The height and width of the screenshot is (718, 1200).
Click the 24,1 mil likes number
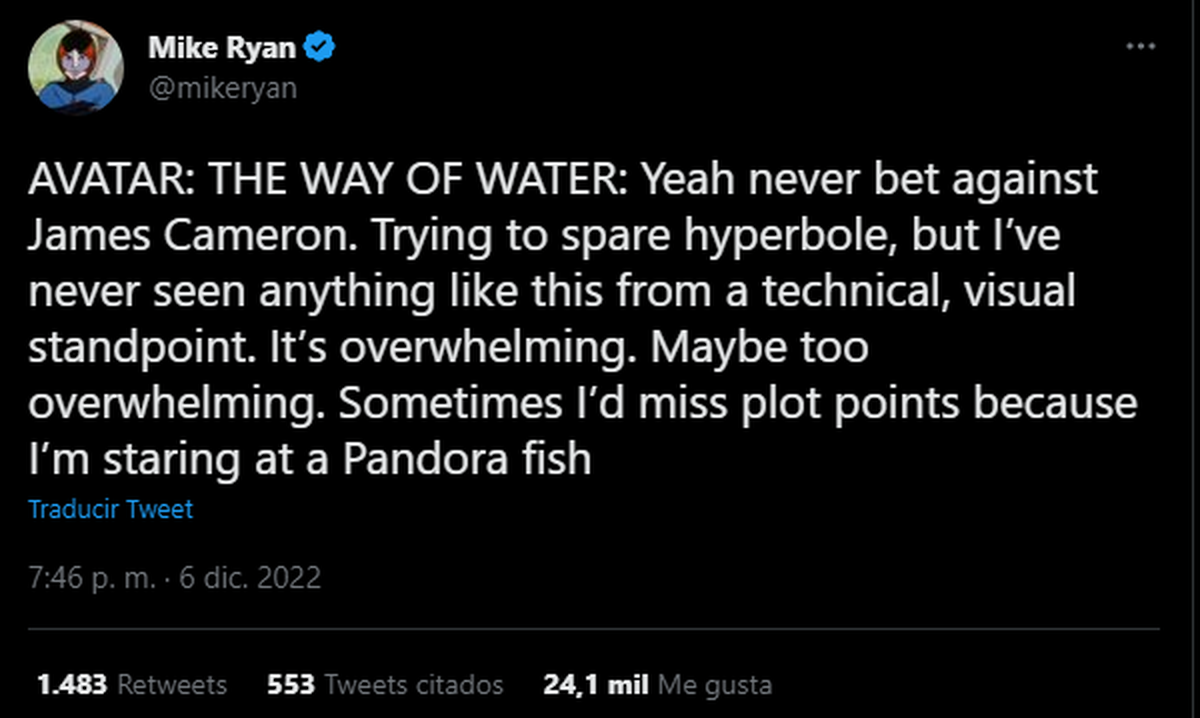coord(596,685)
